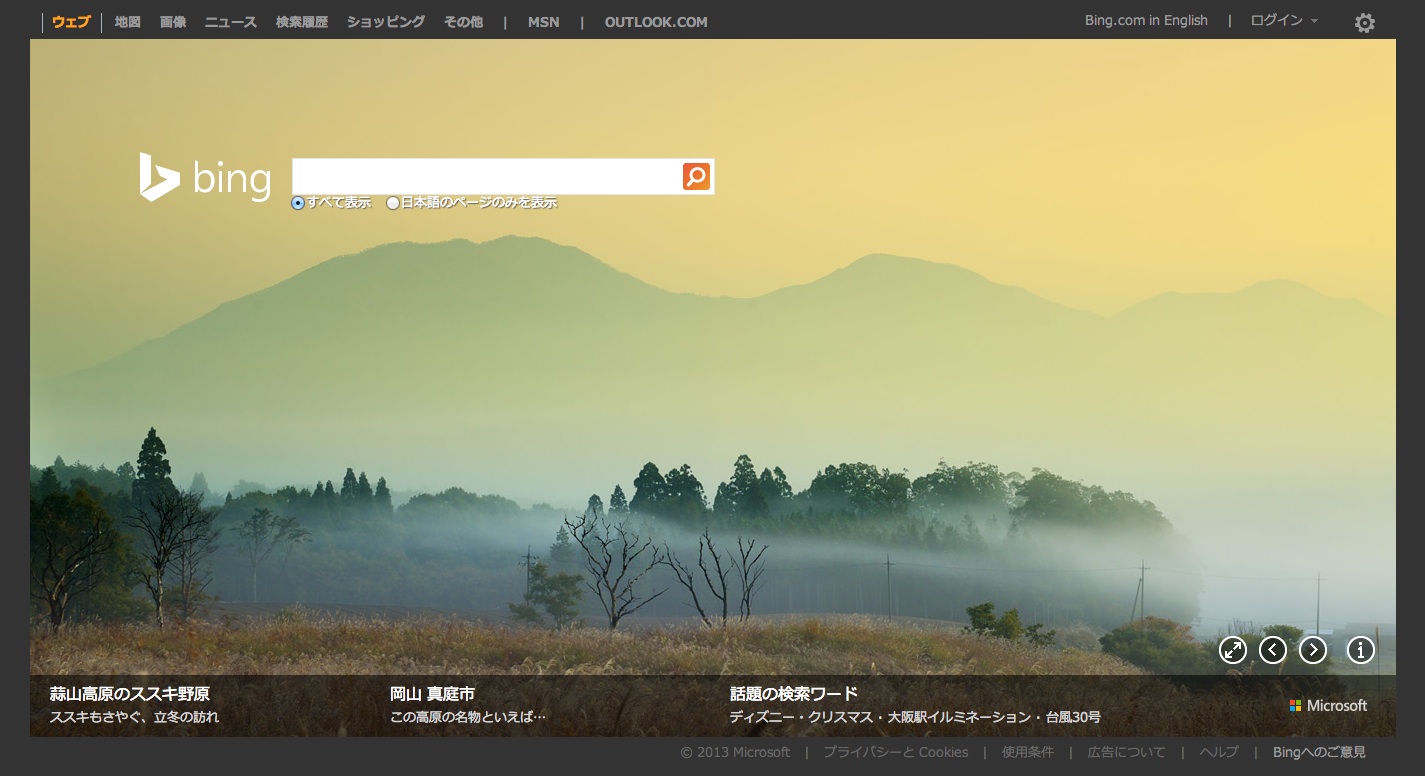Open the 蒜山高原のススキ野原 caption
1425x776 pixels.
click(x=130, y=694)
